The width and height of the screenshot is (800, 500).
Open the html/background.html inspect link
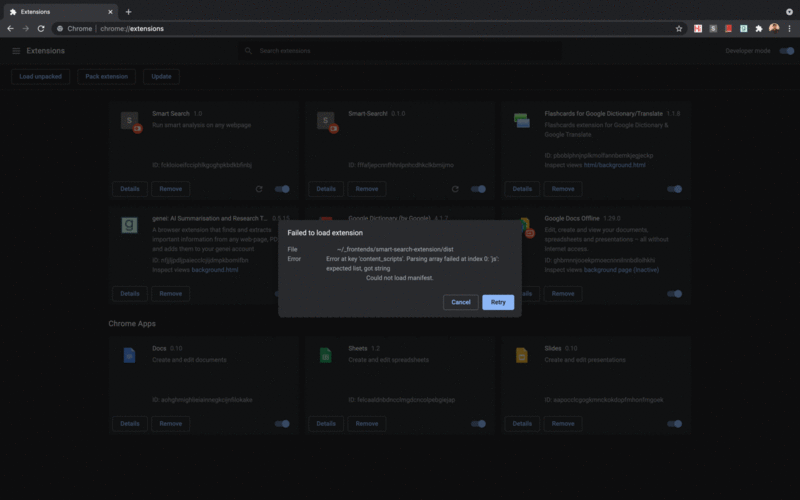614,165
